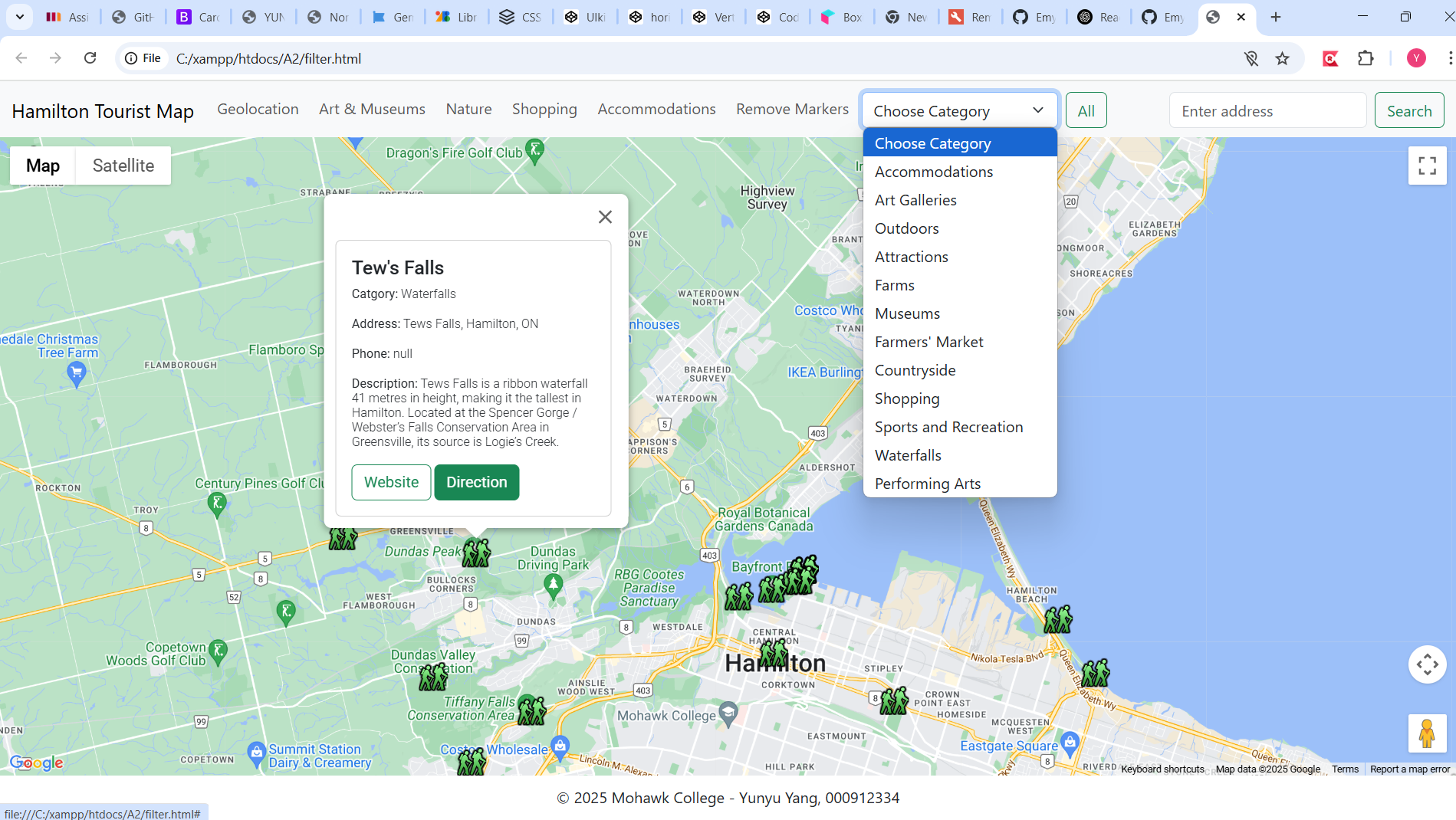Choose Outdoors in the category list
The image size is (1456, 820).
coord(959,228)
